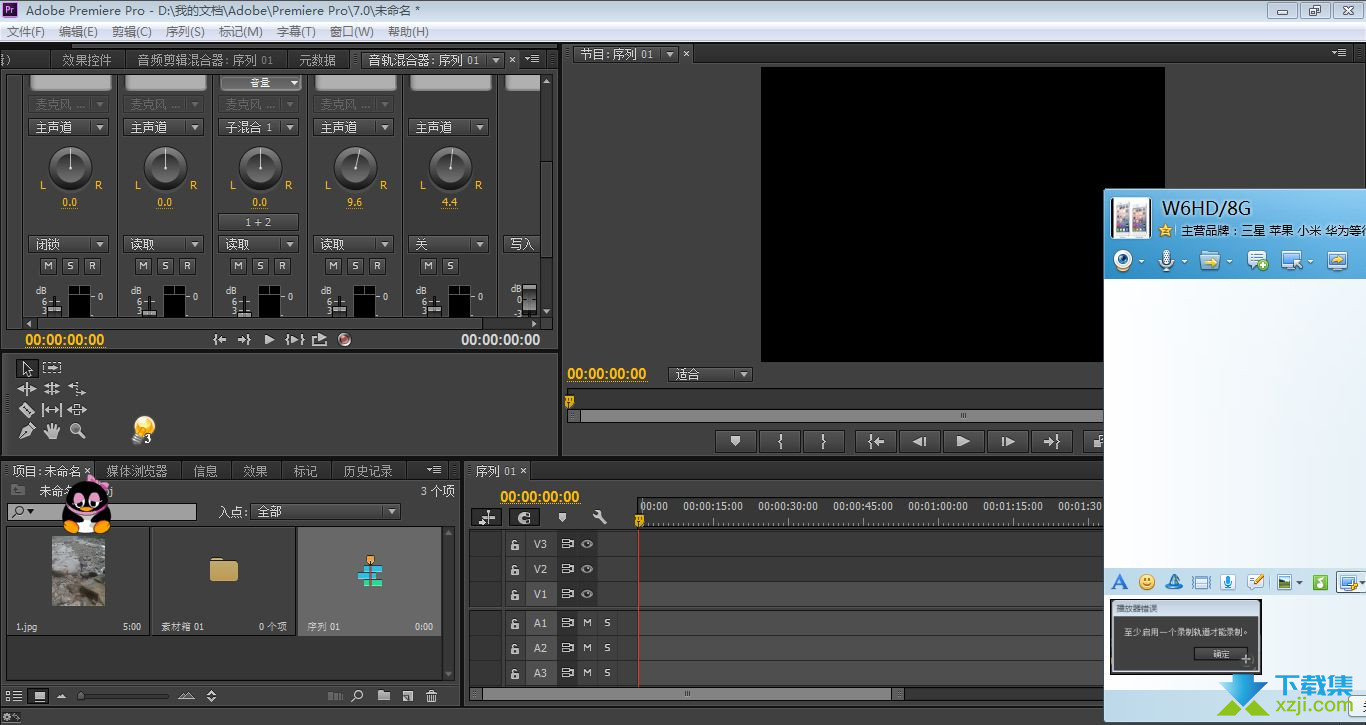
Task: Open the 剪辑(C) menu
Action: click(x=131, y=32)
